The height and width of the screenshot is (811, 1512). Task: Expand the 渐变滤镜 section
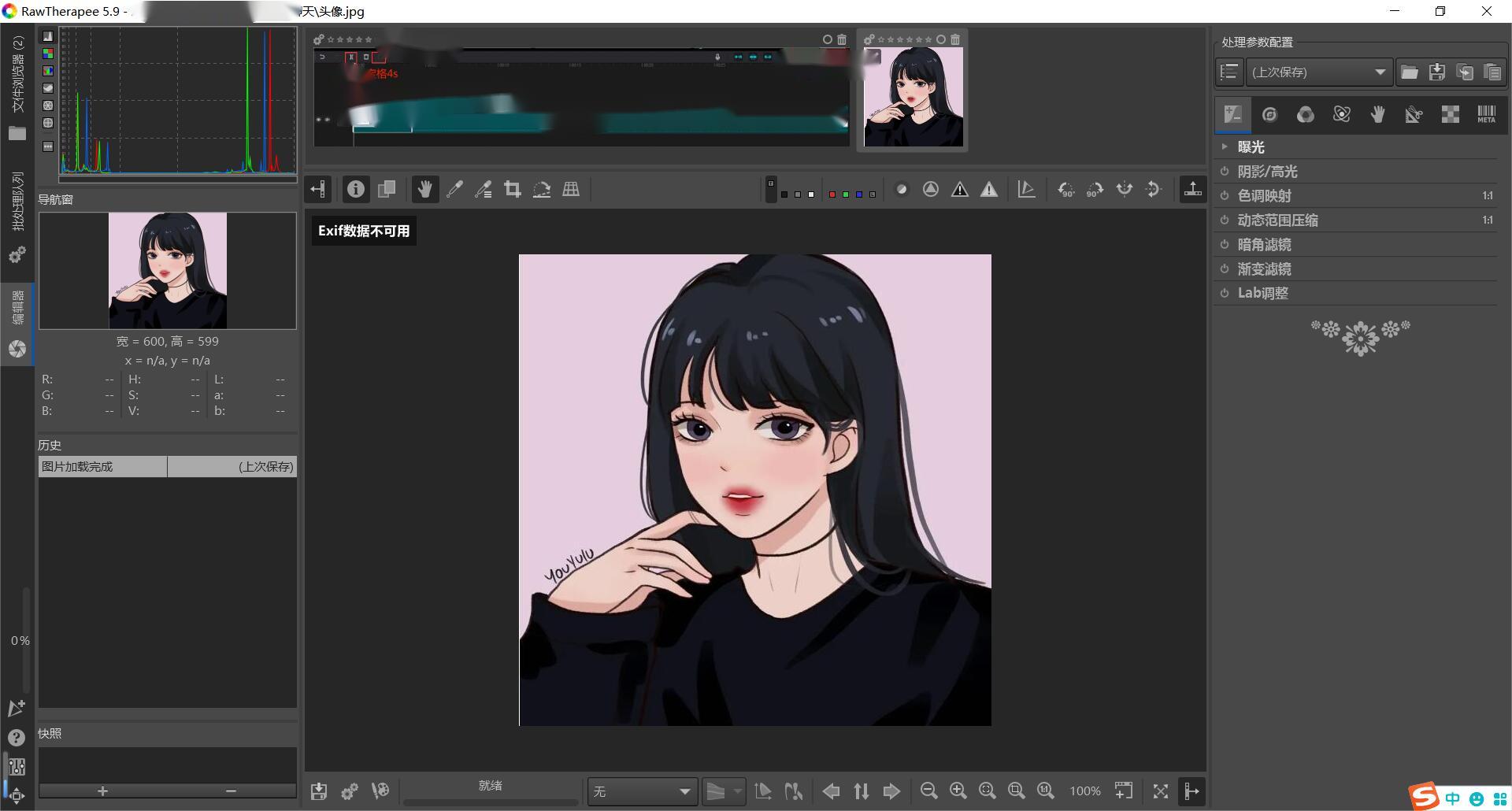tap(1356, 269)
